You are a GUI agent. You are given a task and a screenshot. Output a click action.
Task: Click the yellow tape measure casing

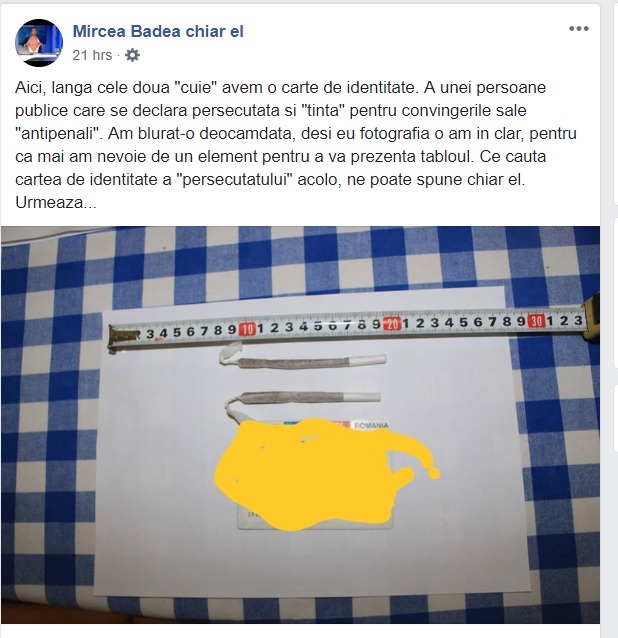coord(592,318)
